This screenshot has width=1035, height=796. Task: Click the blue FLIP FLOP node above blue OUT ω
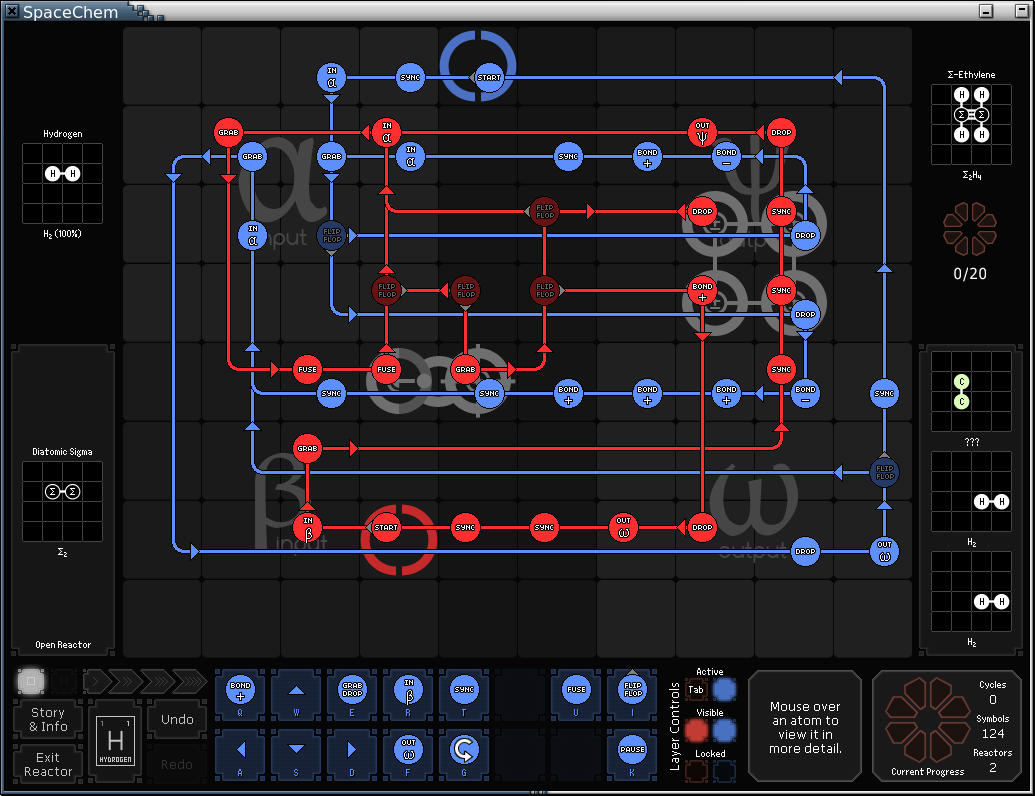pyautogui.click(x=884, y=472)
